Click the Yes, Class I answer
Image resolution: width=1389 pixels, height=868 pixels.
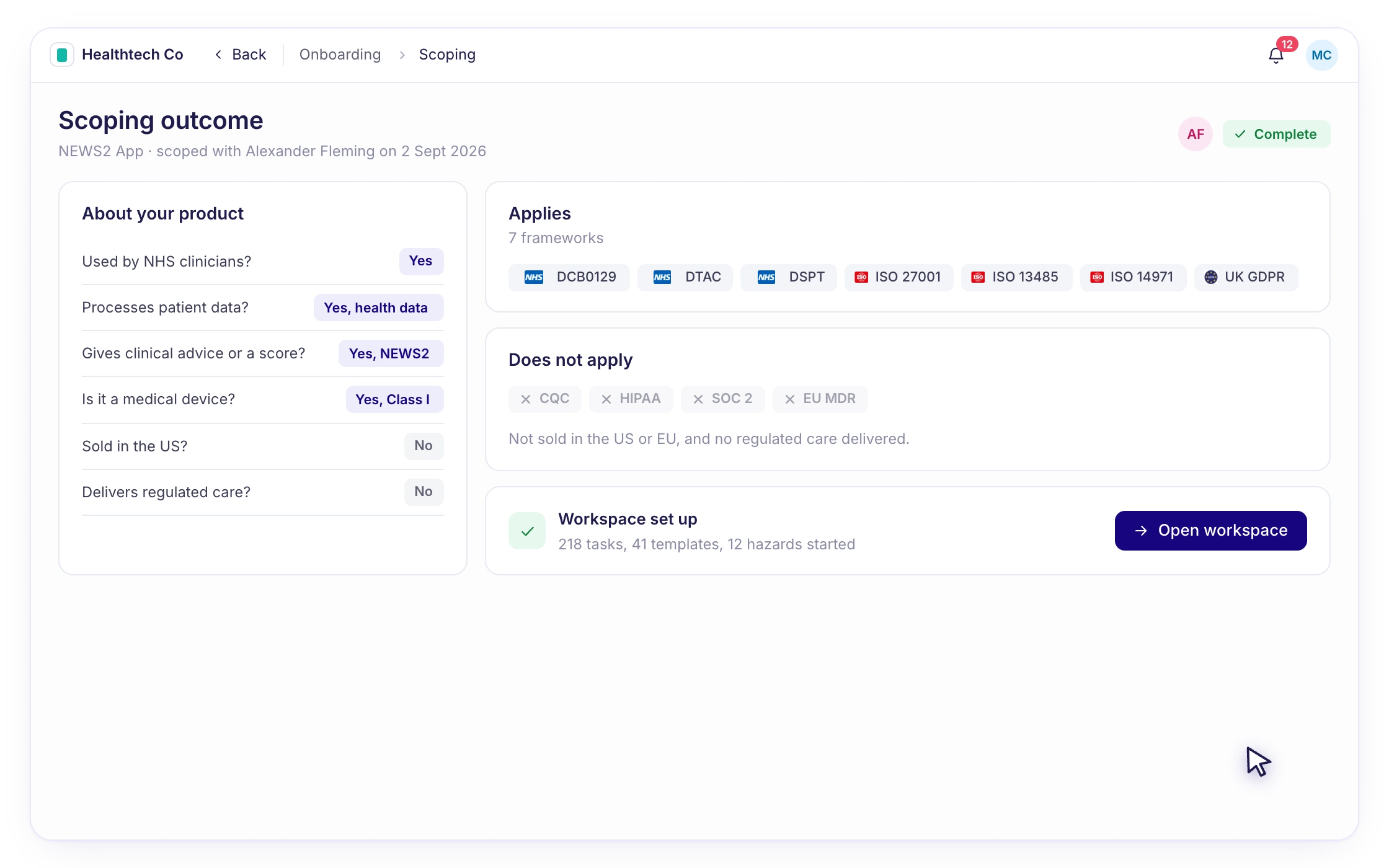pyautogui.click(x=394, y=399)
